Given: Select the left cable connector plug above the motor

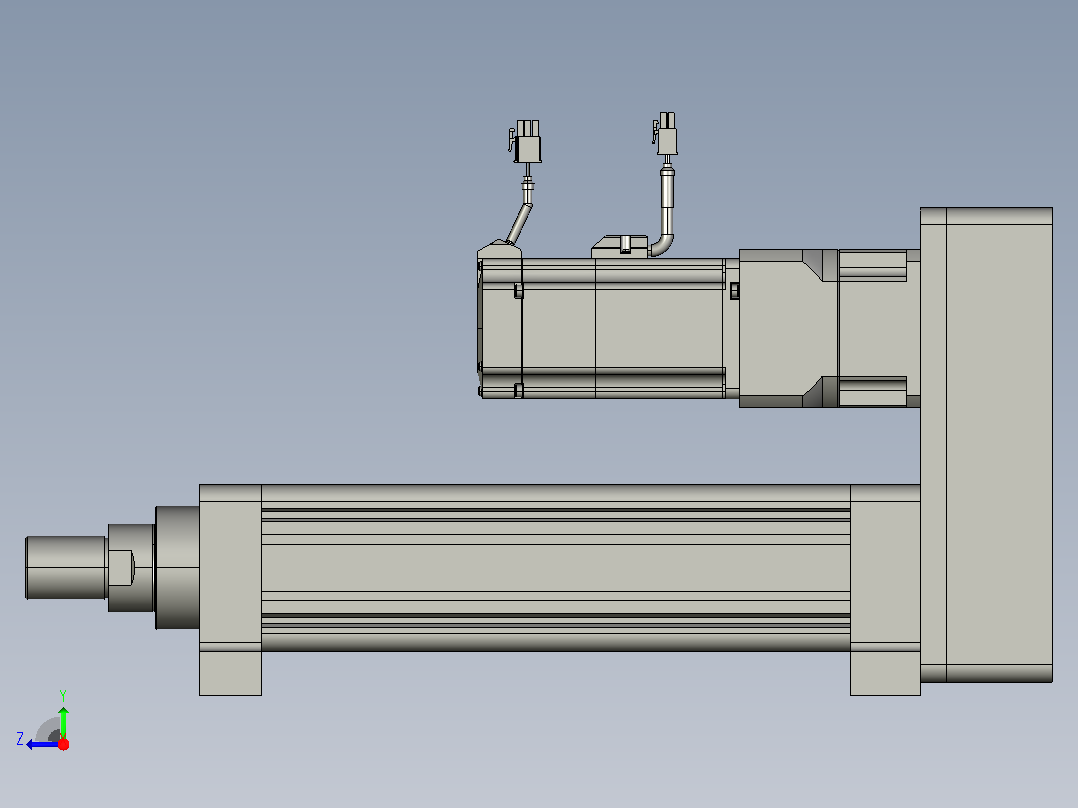Looking at the screenshot, I should click(526, 142).
